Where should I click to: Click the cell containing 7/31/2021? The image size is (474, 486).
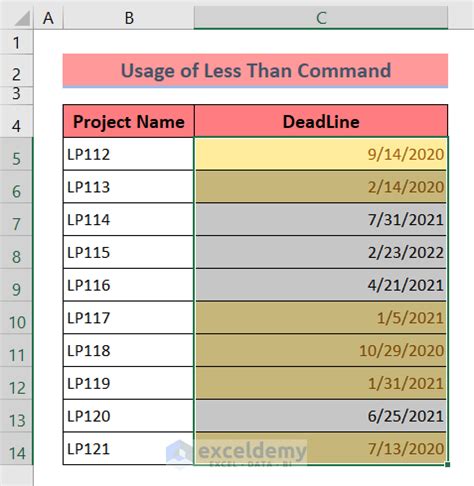(x=321, y=219)
